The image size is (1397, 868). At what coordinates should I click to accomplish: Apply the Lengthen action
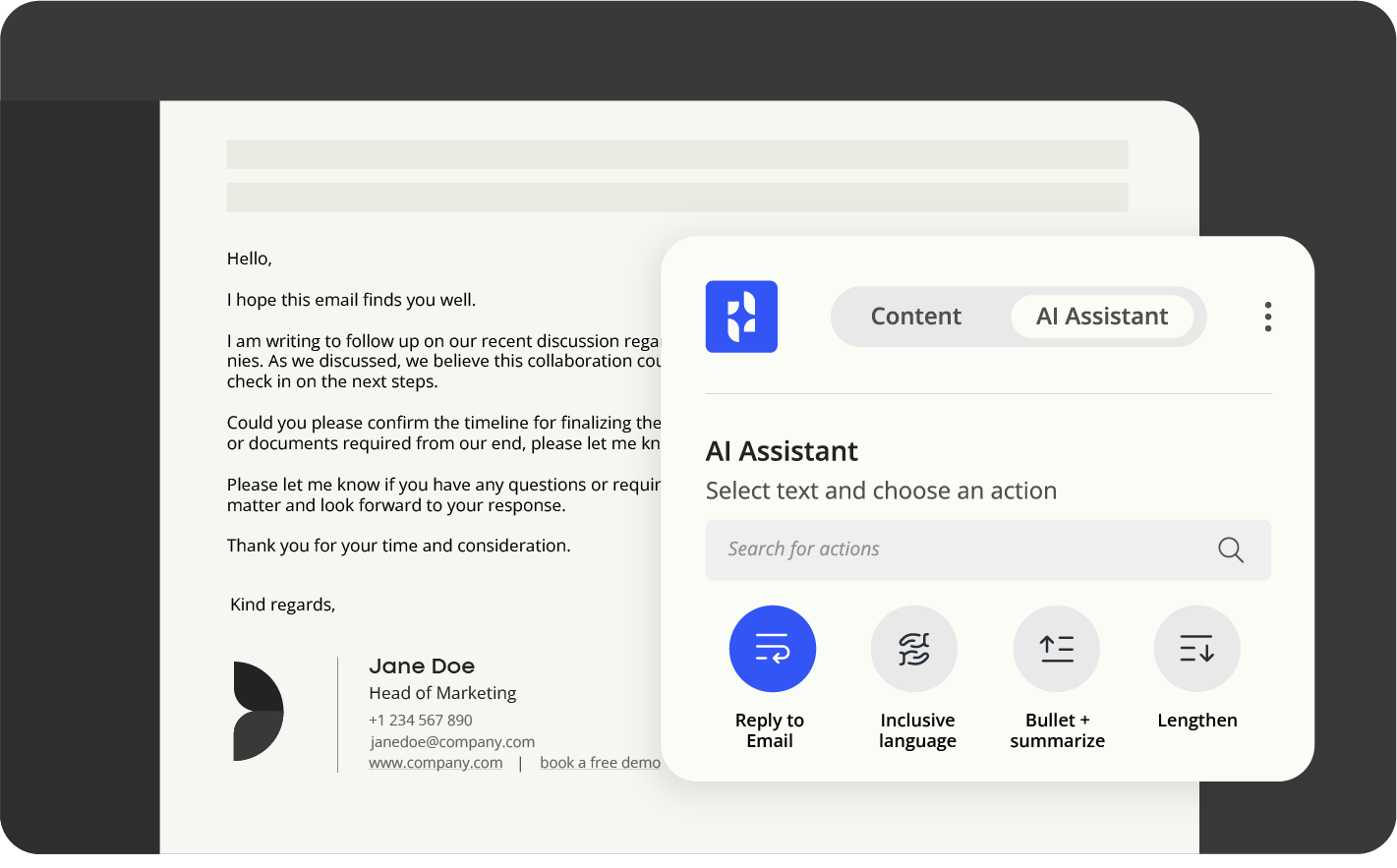pos(1197,649)
